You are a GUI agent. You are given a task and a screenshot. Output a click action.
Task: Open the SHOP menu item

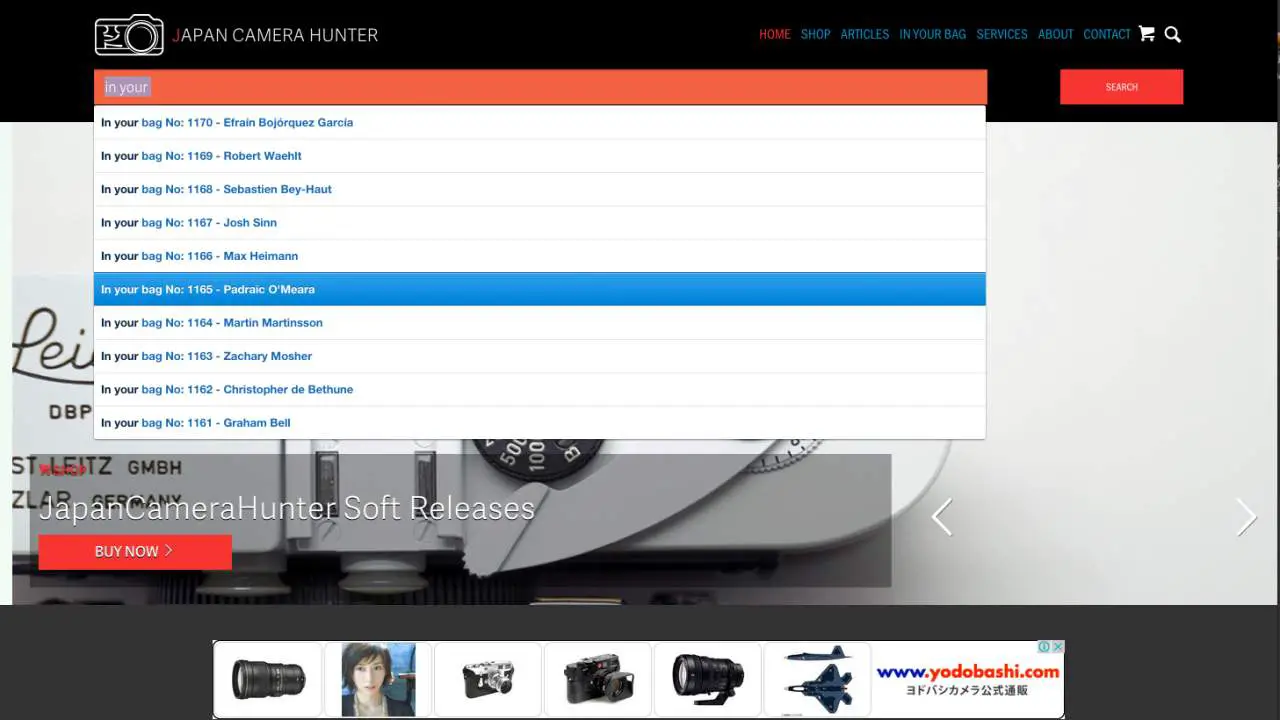click(816, 34)
